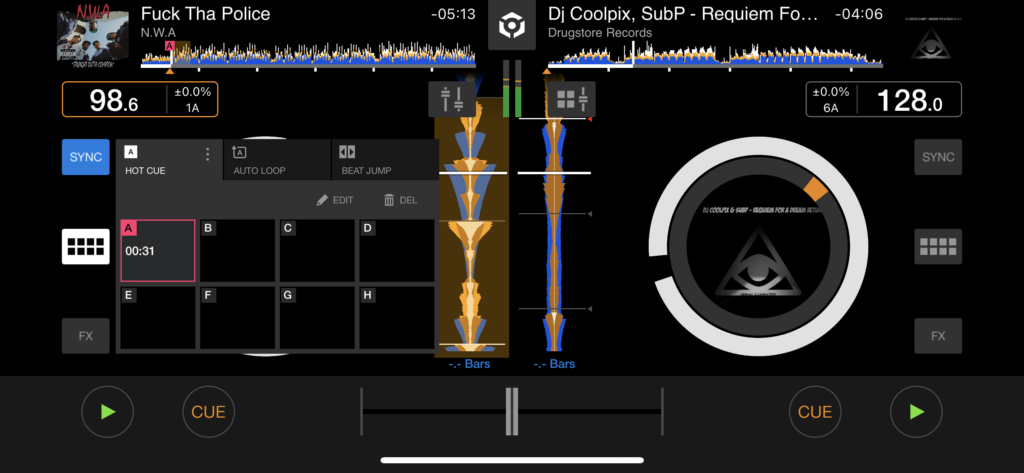Open FX panel for left deck
The image size is (1024, 473).
pos(86,336)
